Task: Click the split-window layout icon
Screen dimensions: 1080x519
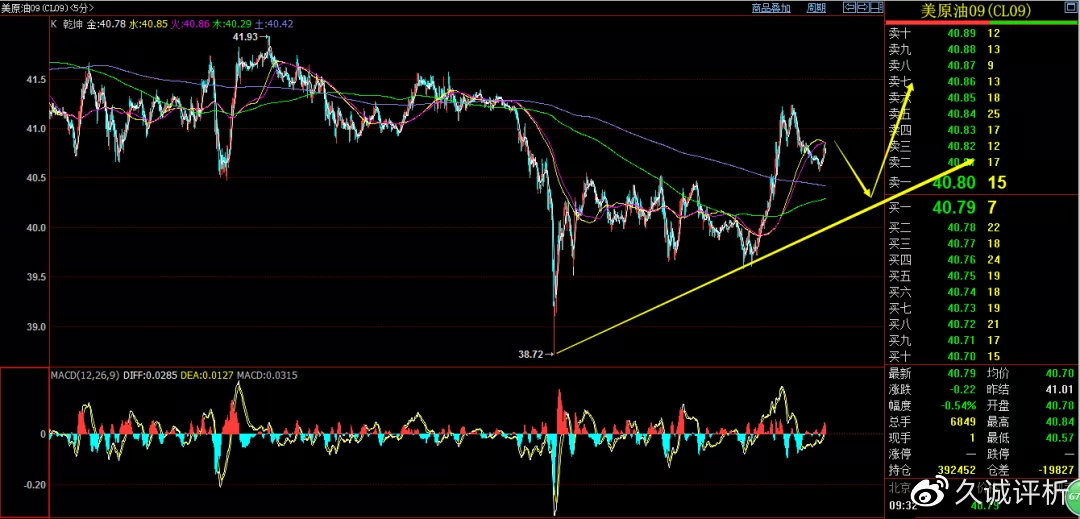Action: 875,8
